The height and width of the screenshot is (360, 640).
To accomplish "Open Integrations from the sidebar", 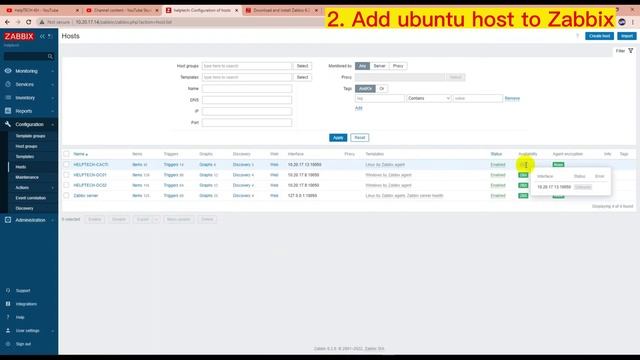I will point(26,304).
